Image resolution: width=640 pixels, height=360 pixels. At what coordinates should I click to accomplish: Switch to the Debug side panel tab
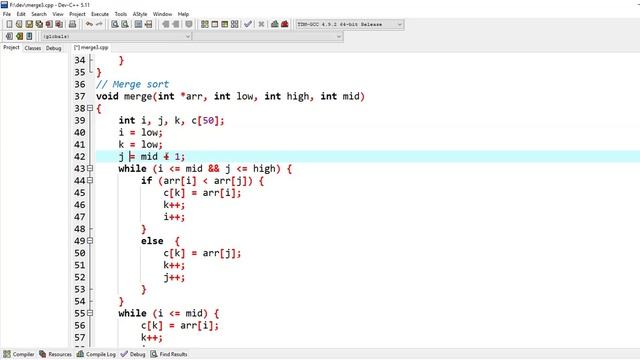coord(53,48)
